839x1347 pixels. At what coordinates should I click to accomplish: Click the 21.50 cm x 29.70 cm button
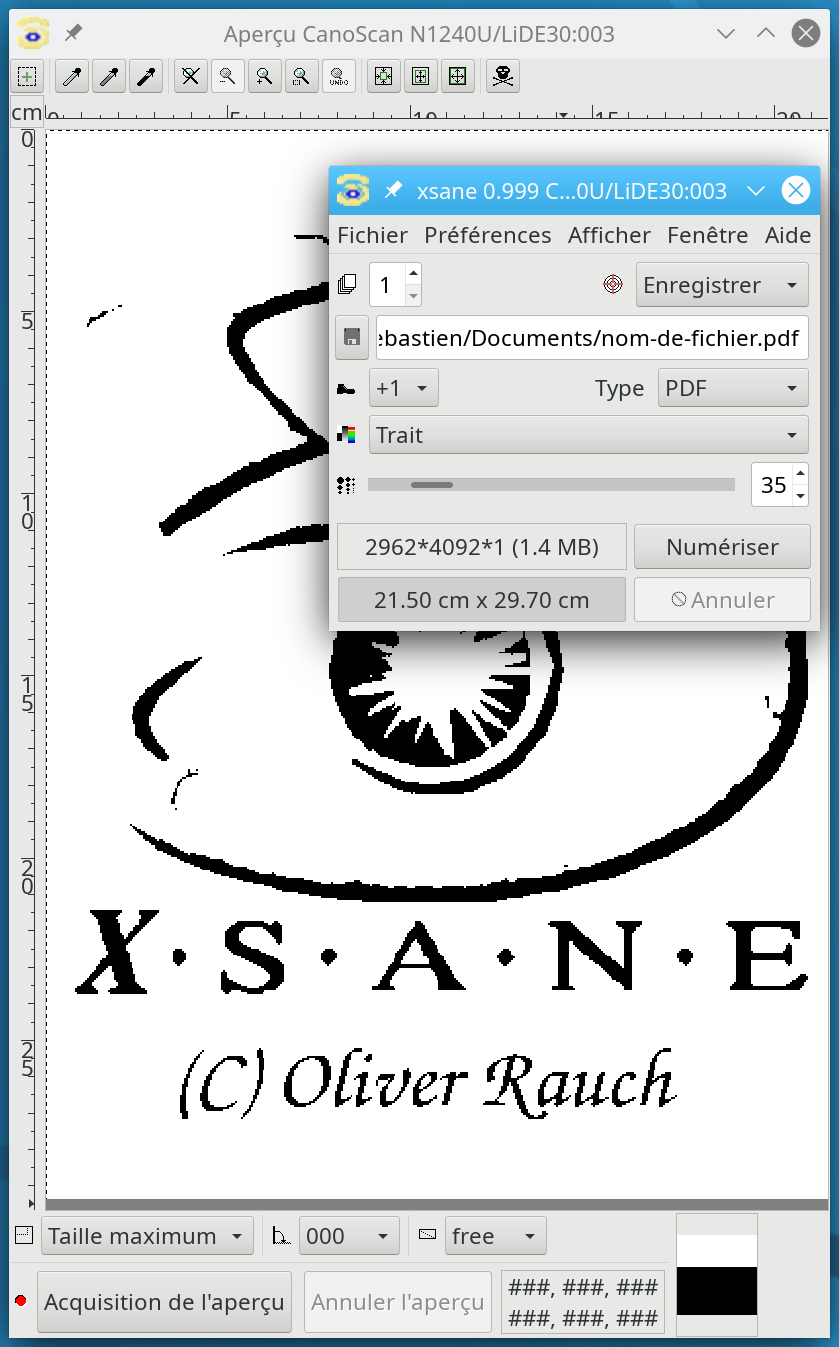point(482,600)
